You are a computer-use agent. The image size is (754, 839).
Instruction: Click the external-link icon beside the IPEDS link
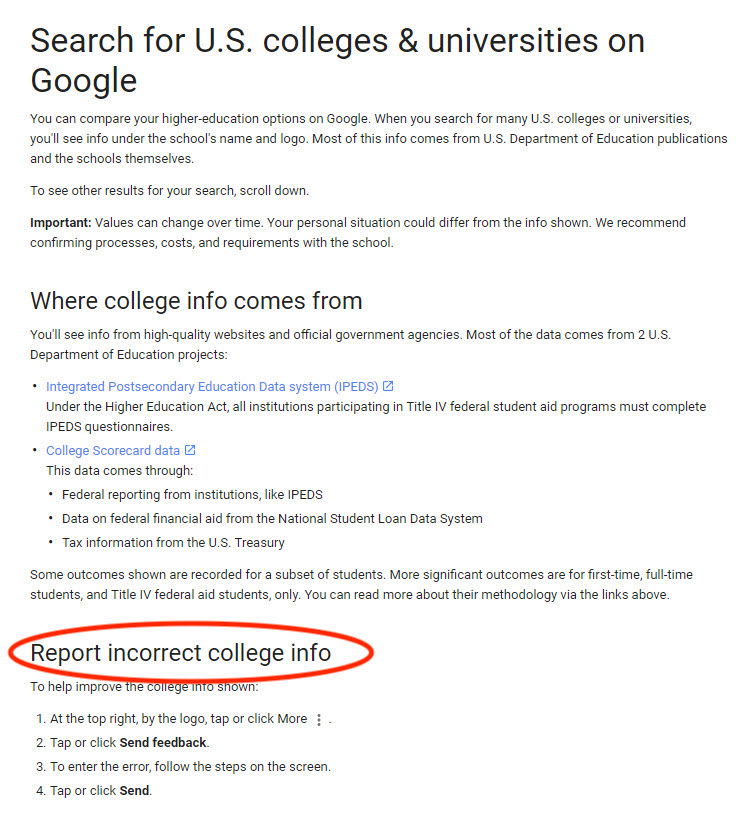point(388,386)
